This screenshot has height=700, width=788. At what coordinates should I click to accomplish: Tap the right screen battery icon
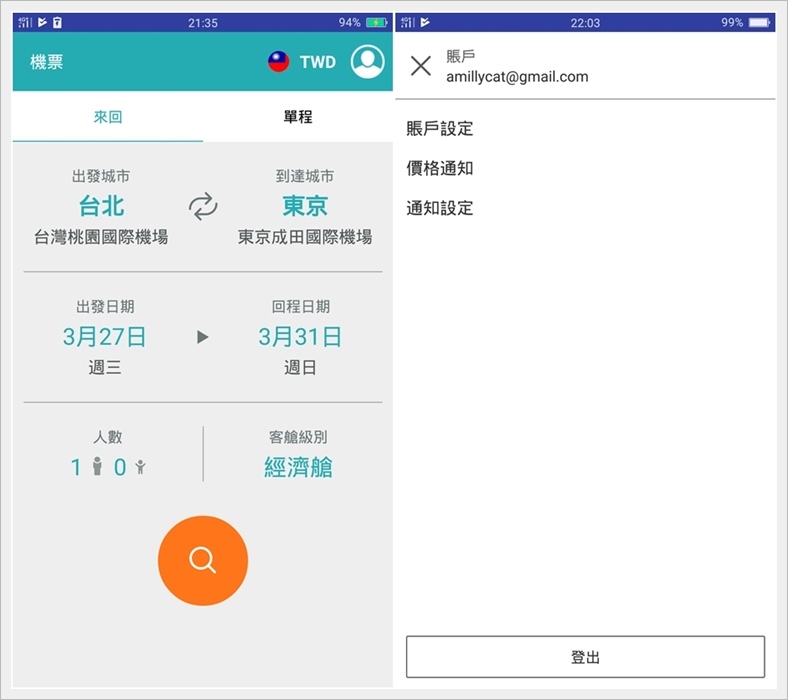(759, 23)
